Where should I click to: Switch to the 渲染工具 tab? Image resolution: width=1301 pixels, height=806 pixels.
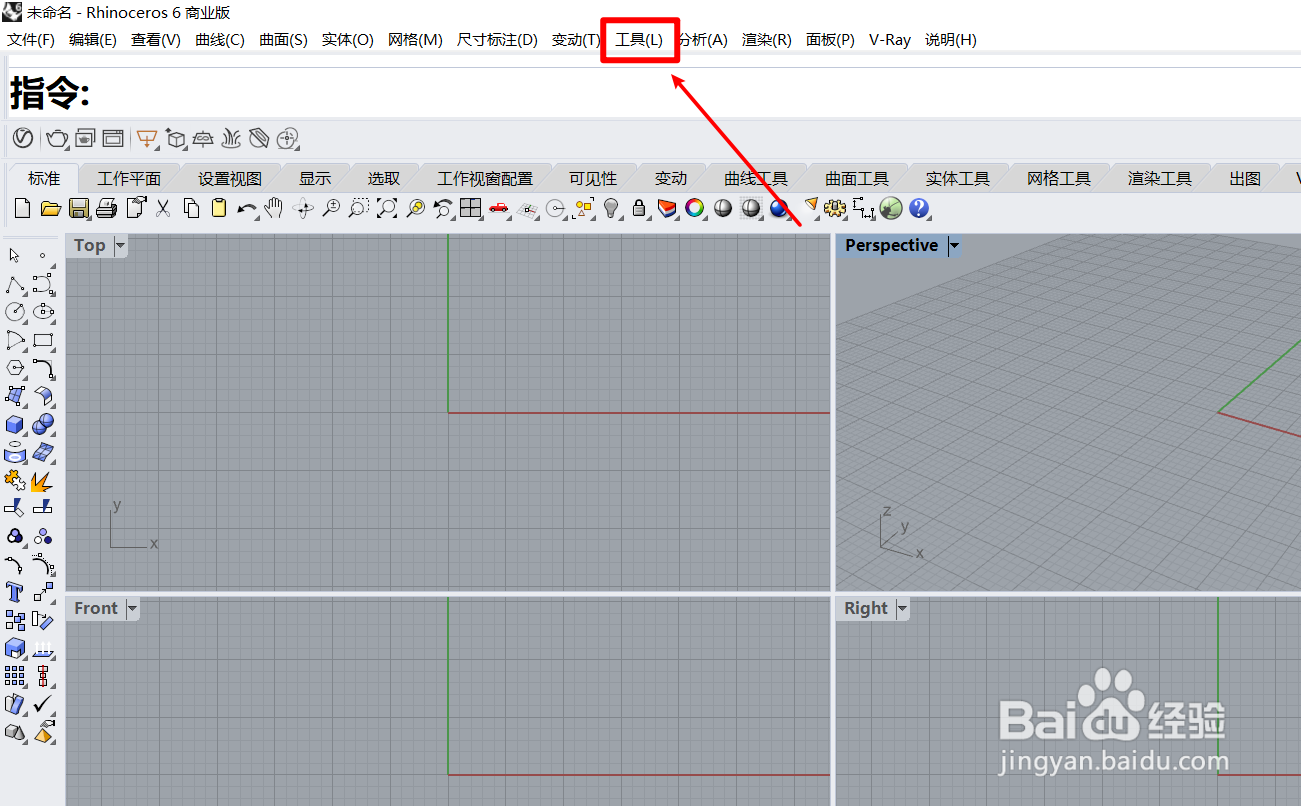coord(1160,179)
